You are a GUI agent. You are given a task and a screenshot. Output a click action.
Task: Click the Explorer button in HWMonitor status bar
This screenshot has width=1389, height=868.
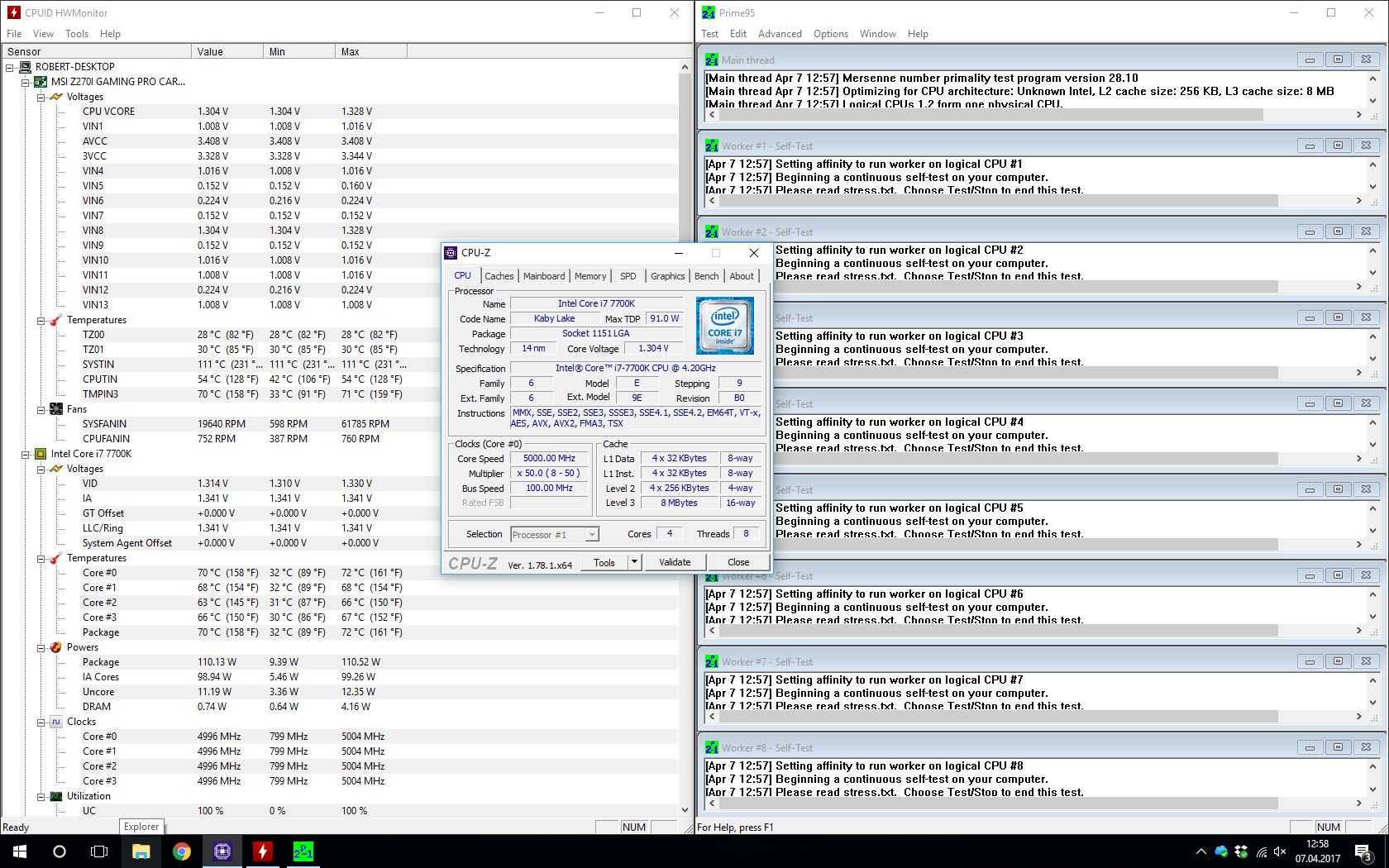(141, 827)
